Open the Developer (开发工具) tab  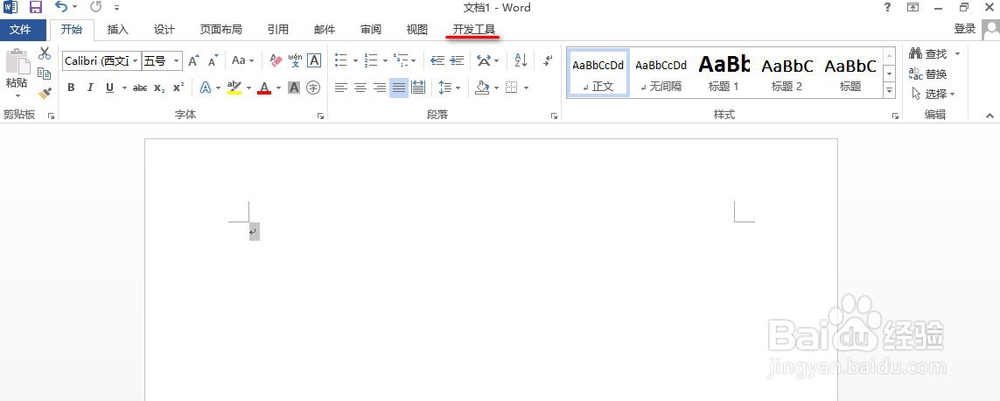(x=473, y=29)
